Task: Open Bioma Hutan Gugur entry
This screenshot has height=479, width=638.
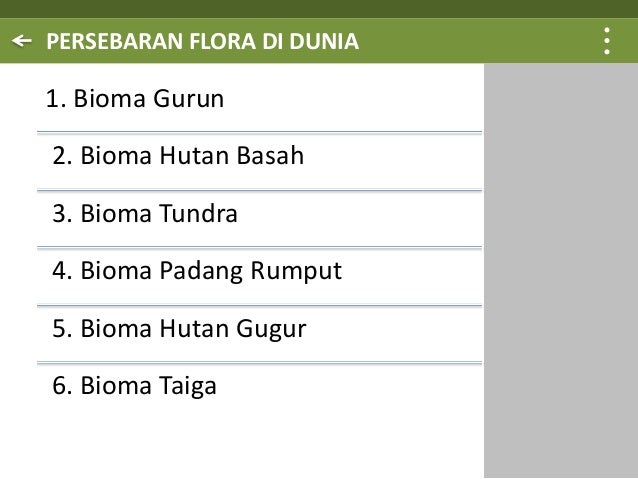Action: click(178, 329)
